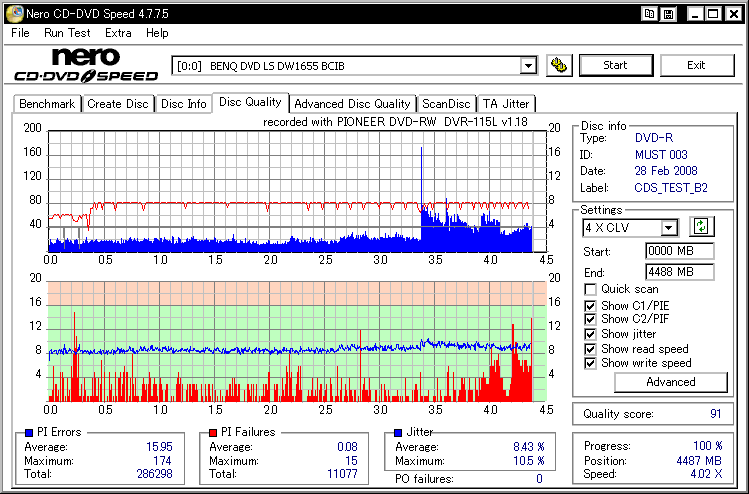Click the green refresh speed icon
The height and width of the screenshot is (494, 749).
[701, 226]
